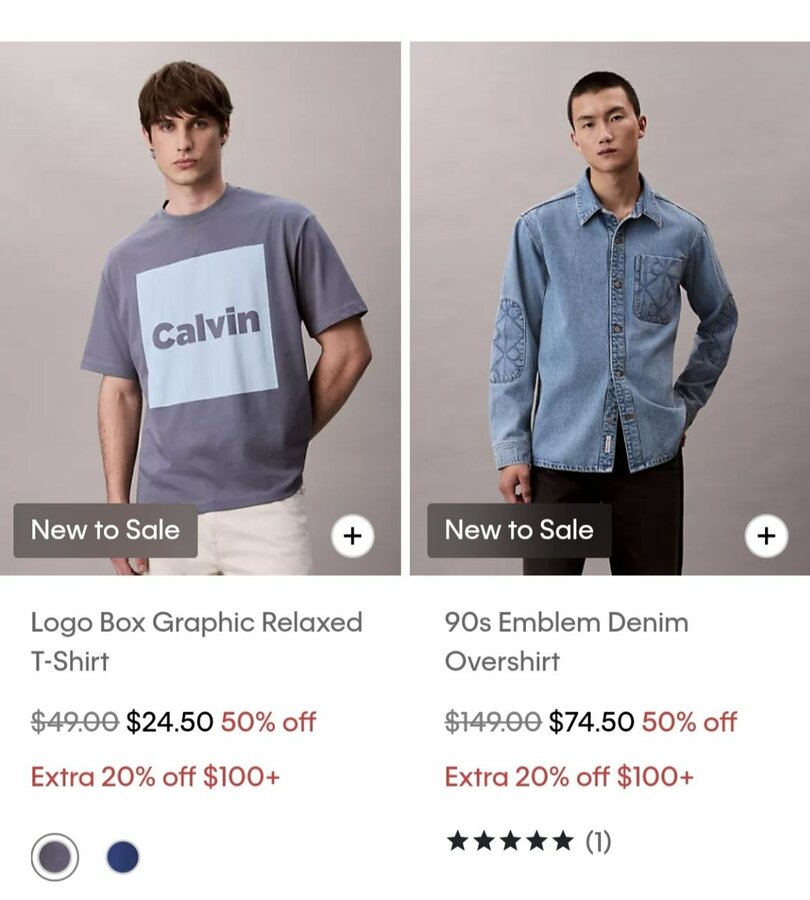Open Logo Box Graphic Relaxed T-Shirt title link
The height and width of the screenshot is (900, 810).
[196, 642]
